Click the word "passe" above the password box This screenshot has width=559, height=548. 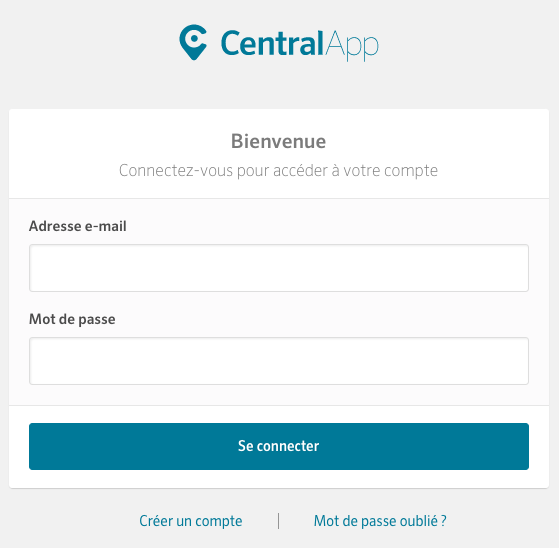(x=97, y=320)
